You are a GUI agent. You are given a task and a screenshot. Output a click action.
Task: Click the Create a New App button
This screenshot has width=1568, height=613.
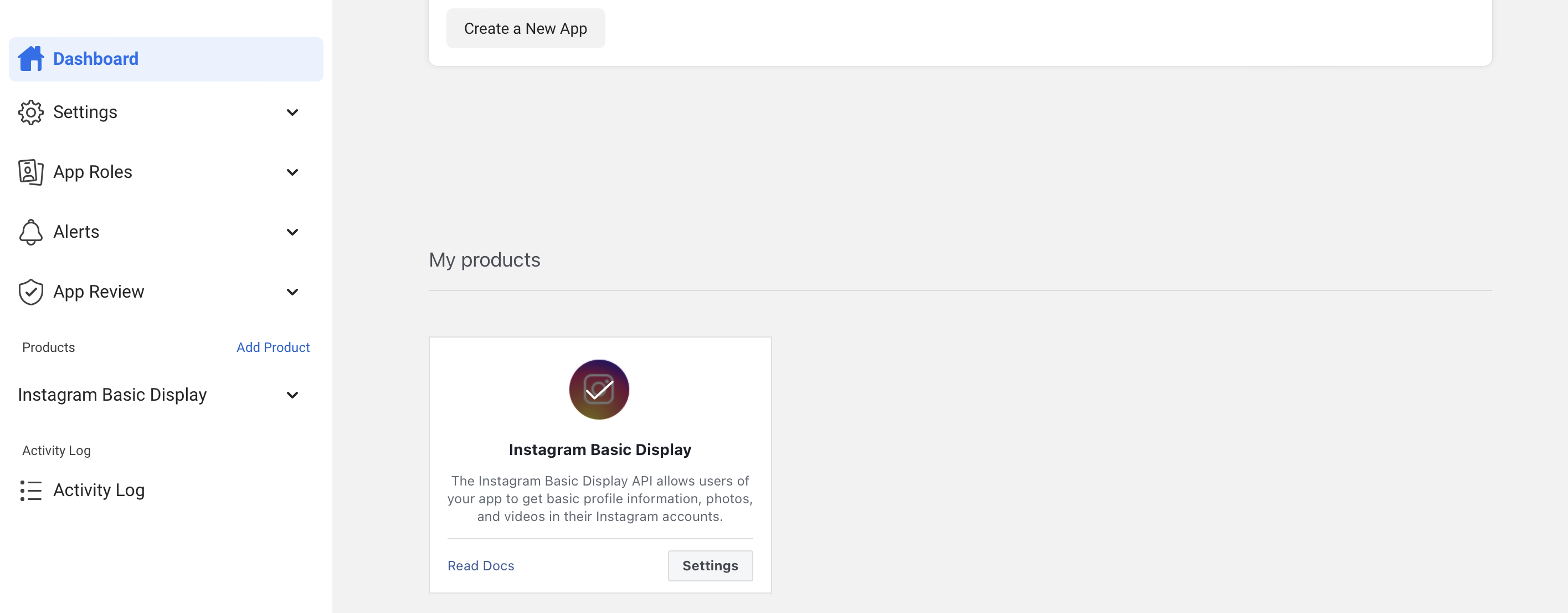[x=525, y=29]
